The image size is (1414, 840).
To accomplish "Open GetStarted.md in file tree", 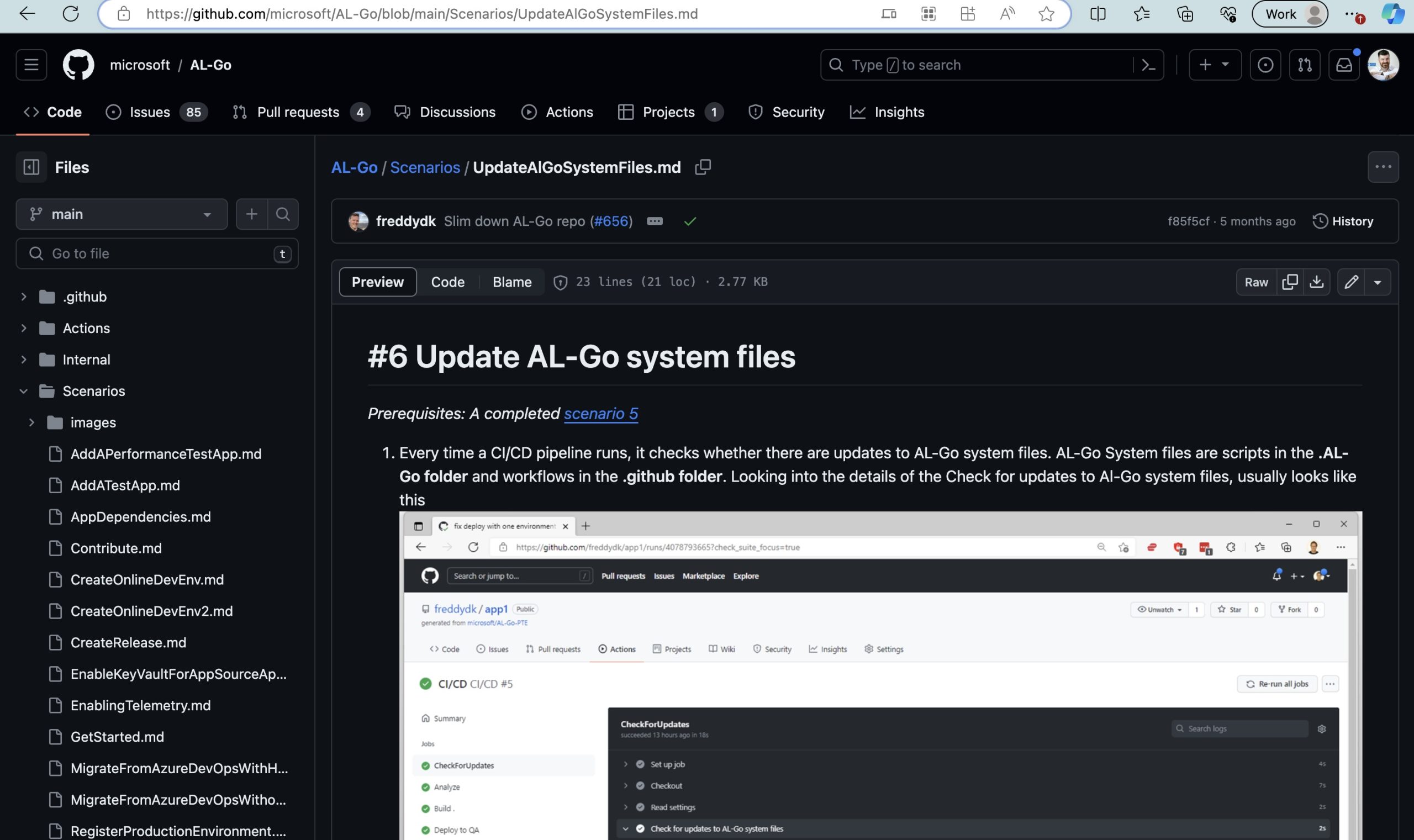I will [x=117, y=737].
